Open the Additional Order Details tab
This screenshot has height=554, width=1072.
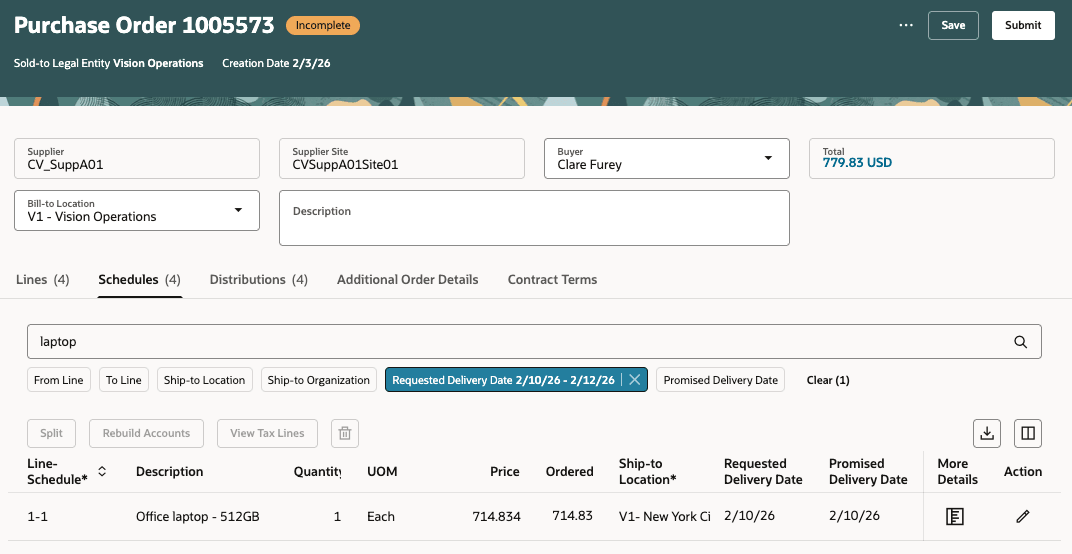click(x=407, y=280)
